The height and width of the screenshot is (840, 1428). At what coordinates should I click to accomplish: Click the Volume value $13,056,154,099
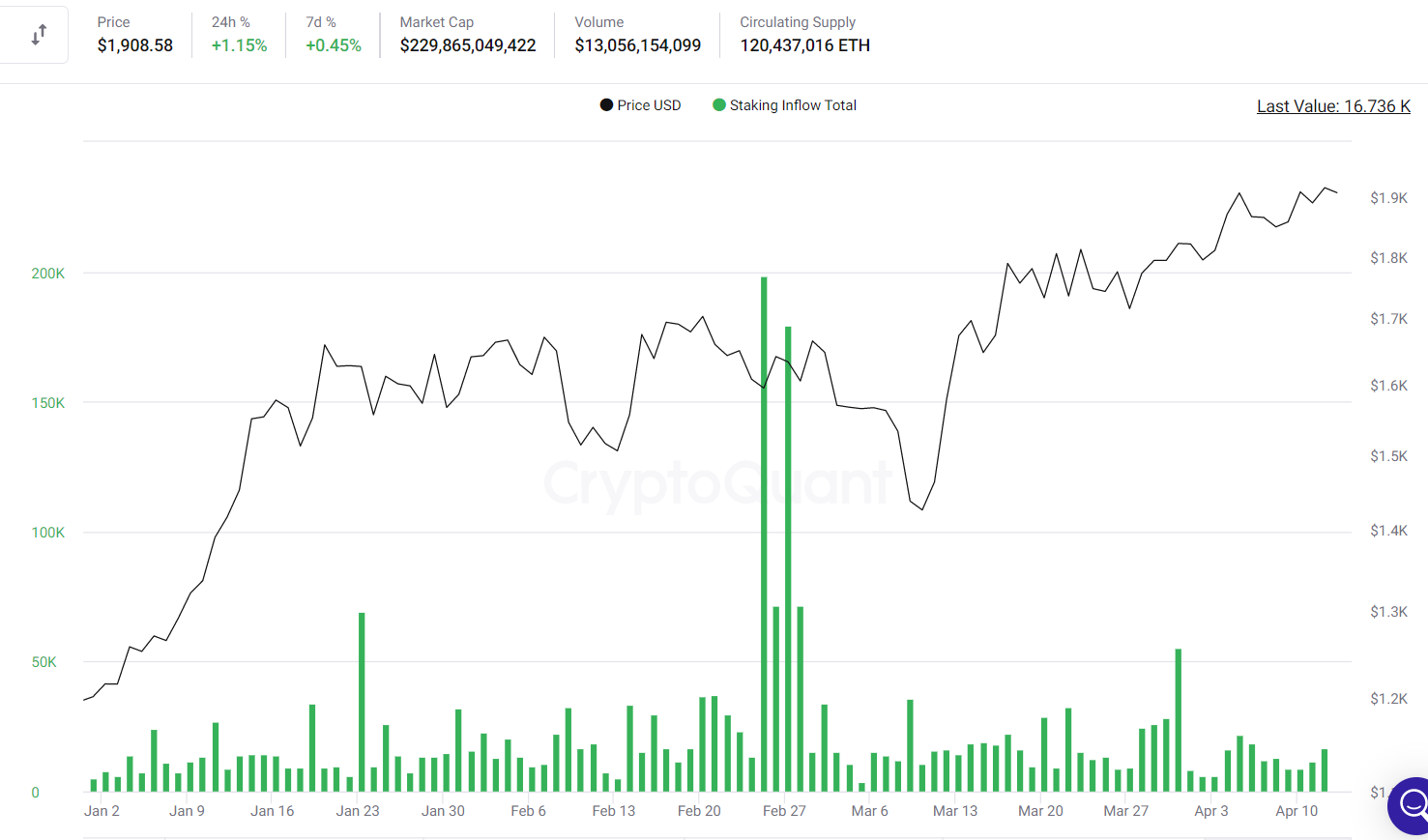point(638,45)
